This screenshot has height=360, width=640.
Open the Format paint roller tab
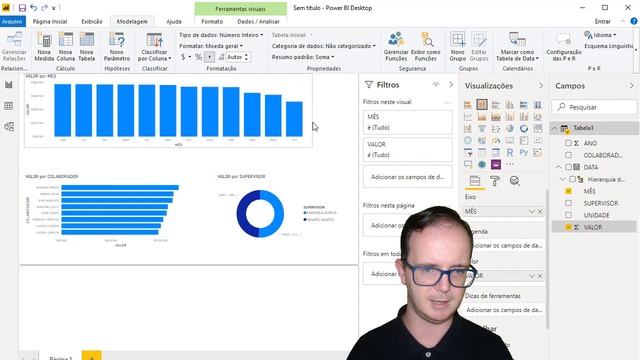tap(495, 181)
